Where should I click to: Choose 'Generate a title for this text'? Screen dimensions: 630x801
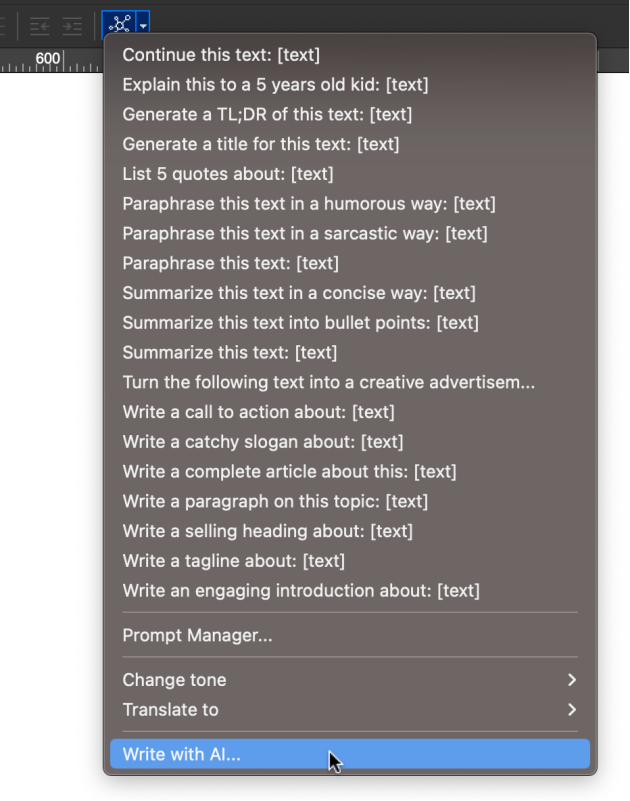pyautogui.click(x=261, y=144)
